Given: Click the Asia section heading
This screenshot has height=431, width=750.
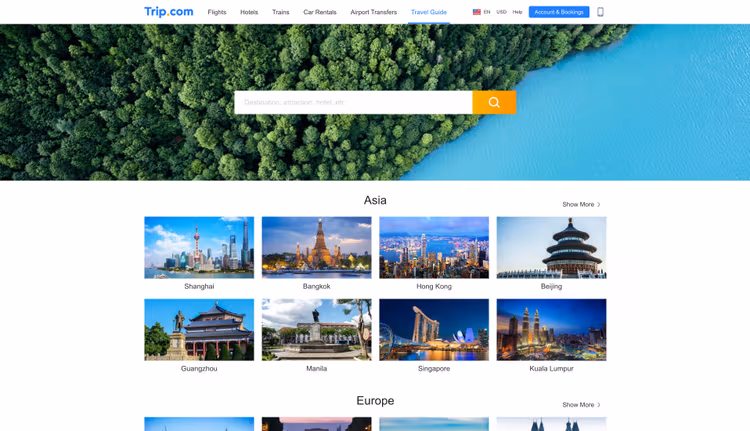Looking at the screenshot, I should [375, 200].
